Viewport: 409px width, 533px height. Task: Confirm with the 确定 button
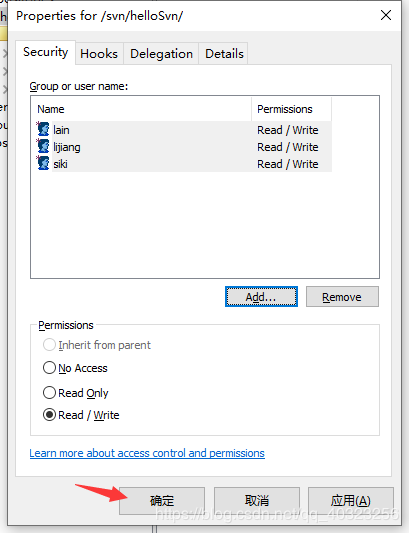162,500
